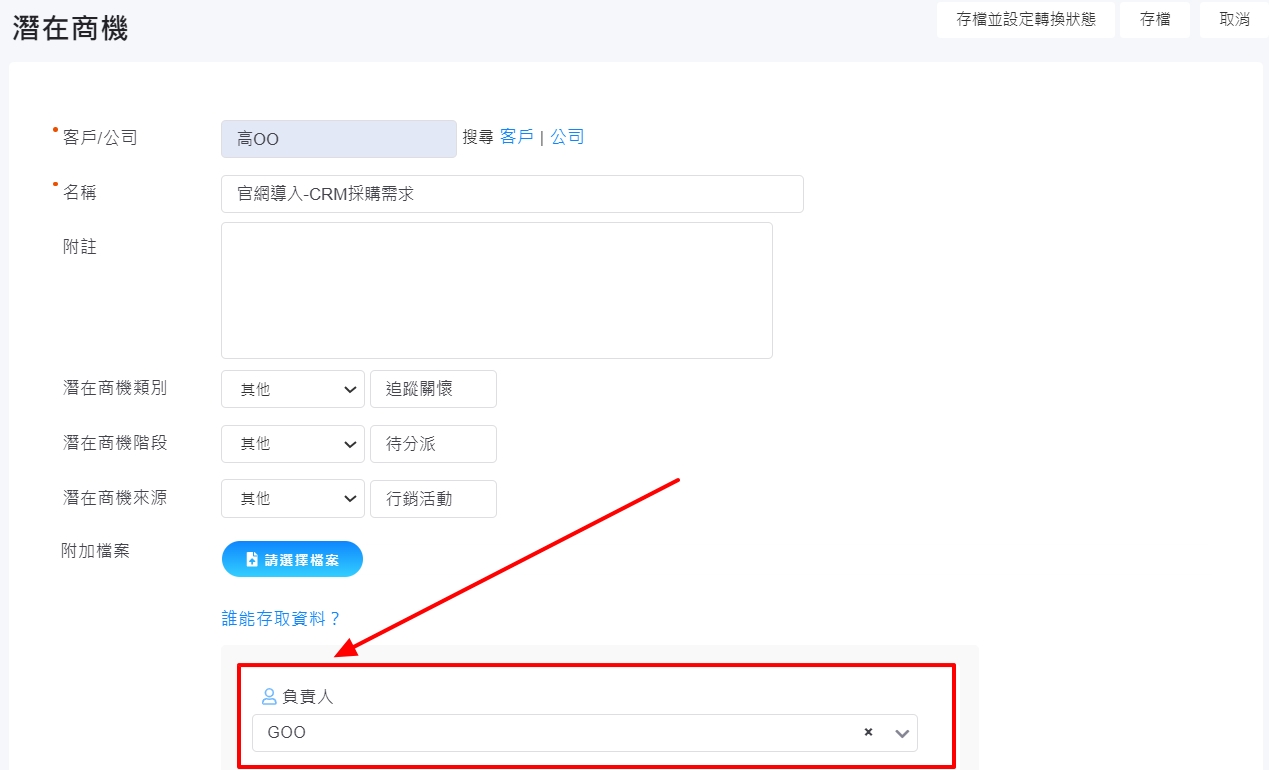Open the 誰能存取資料？ link
1269x770 pixels.
click(281, 618)
